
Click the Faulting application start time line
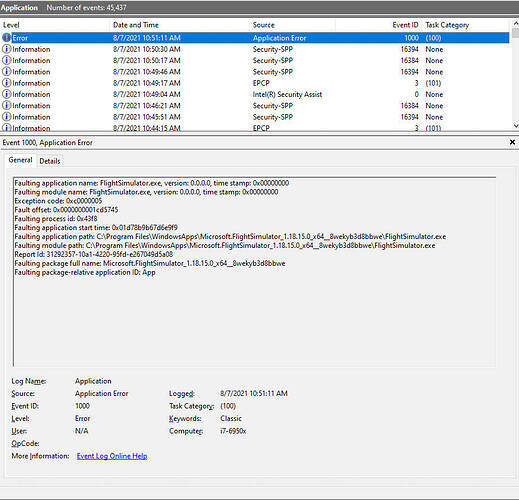click(96, 228)
